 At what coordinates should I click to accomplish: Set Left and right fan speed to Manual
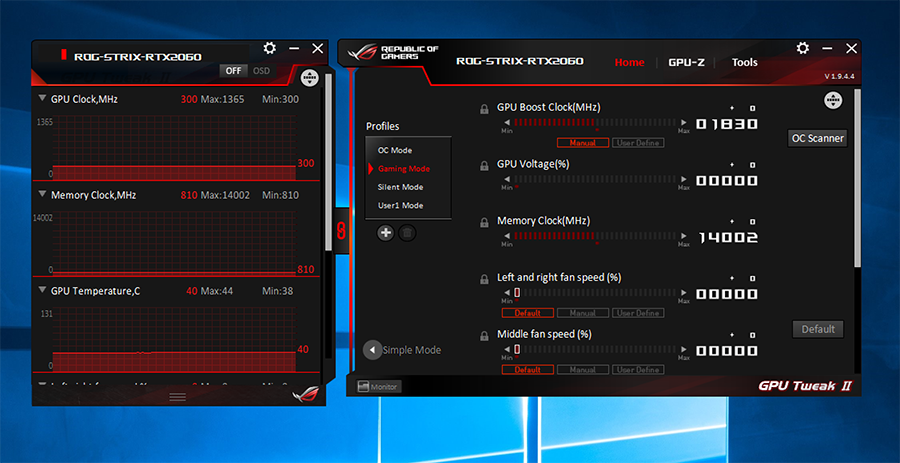(583, 313)
